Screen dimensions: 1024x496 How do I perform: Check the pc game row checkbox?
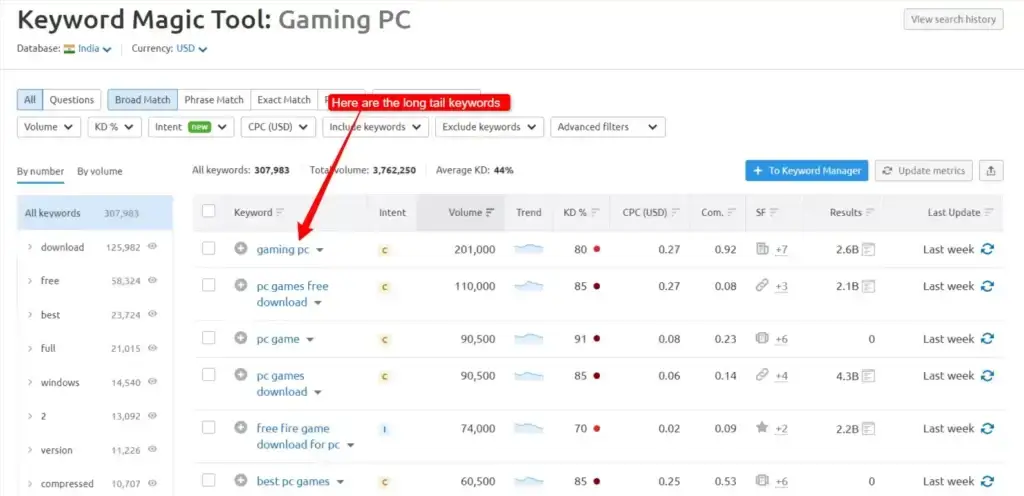(208, 338)
